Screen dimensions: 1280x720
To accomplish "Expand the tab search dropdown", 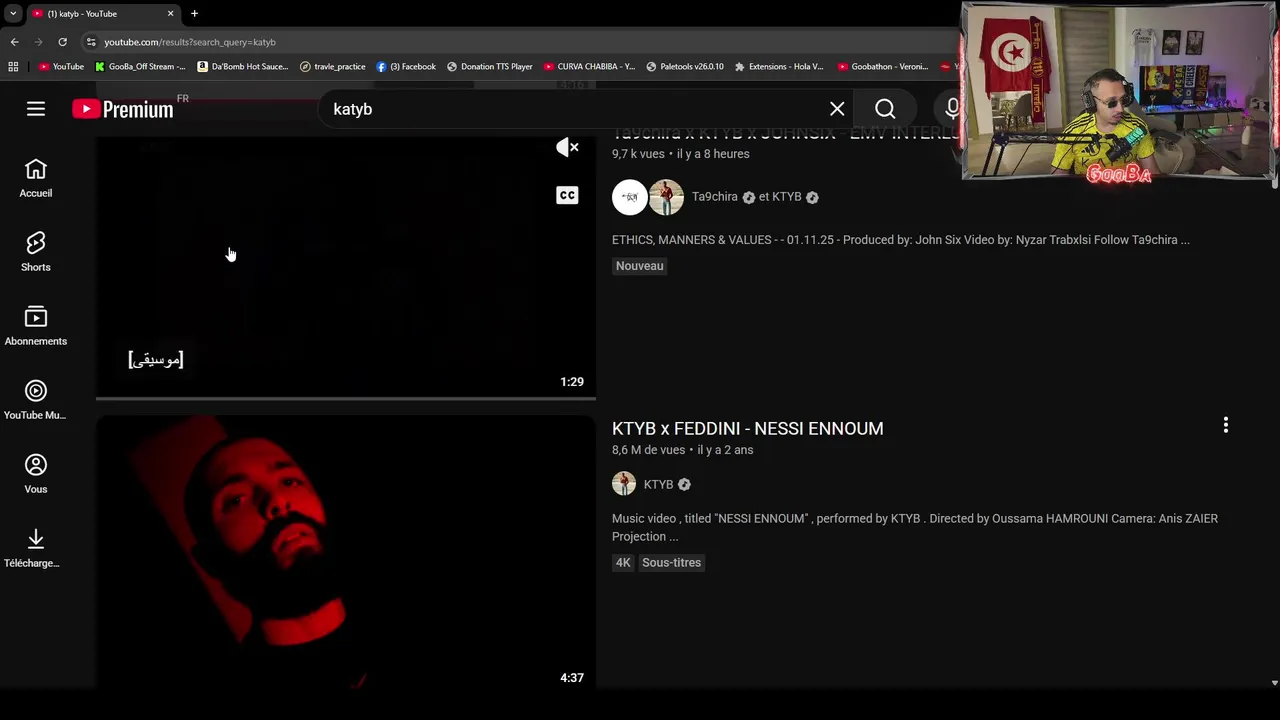I will point(13,14).
